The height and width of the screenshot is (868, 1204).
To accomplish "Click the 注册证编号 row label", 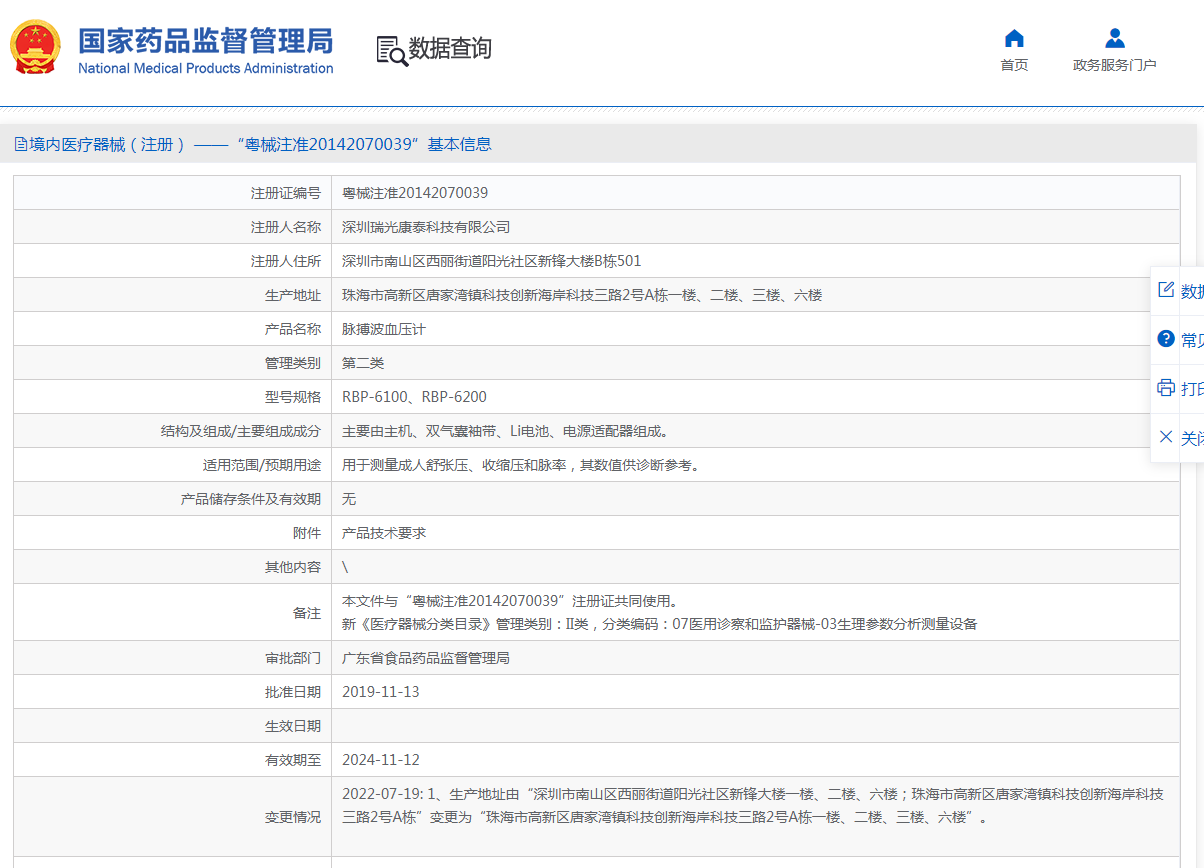I will pyautogui.click(x=286, y=193).
